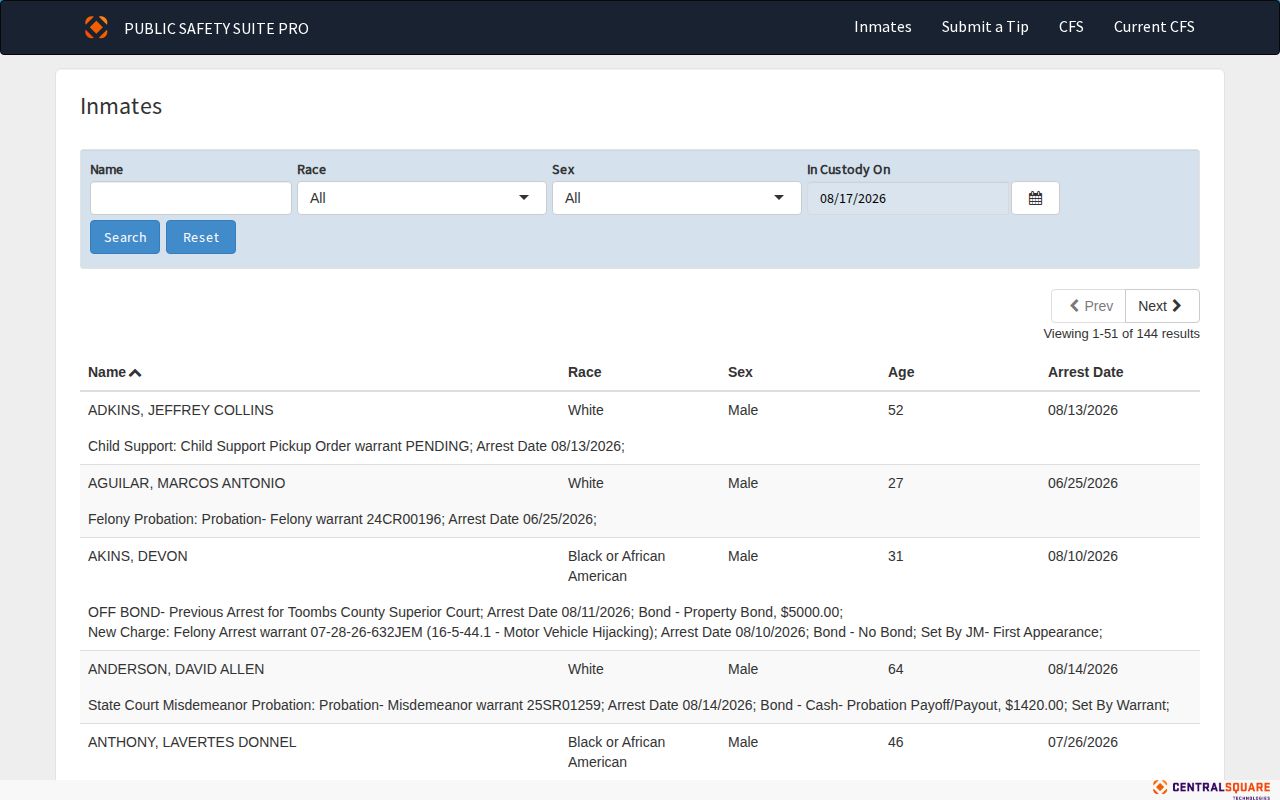This screenshot has width=1280, height=800.
Task: Open Submit a Tip page
Action: click(985, 27)
